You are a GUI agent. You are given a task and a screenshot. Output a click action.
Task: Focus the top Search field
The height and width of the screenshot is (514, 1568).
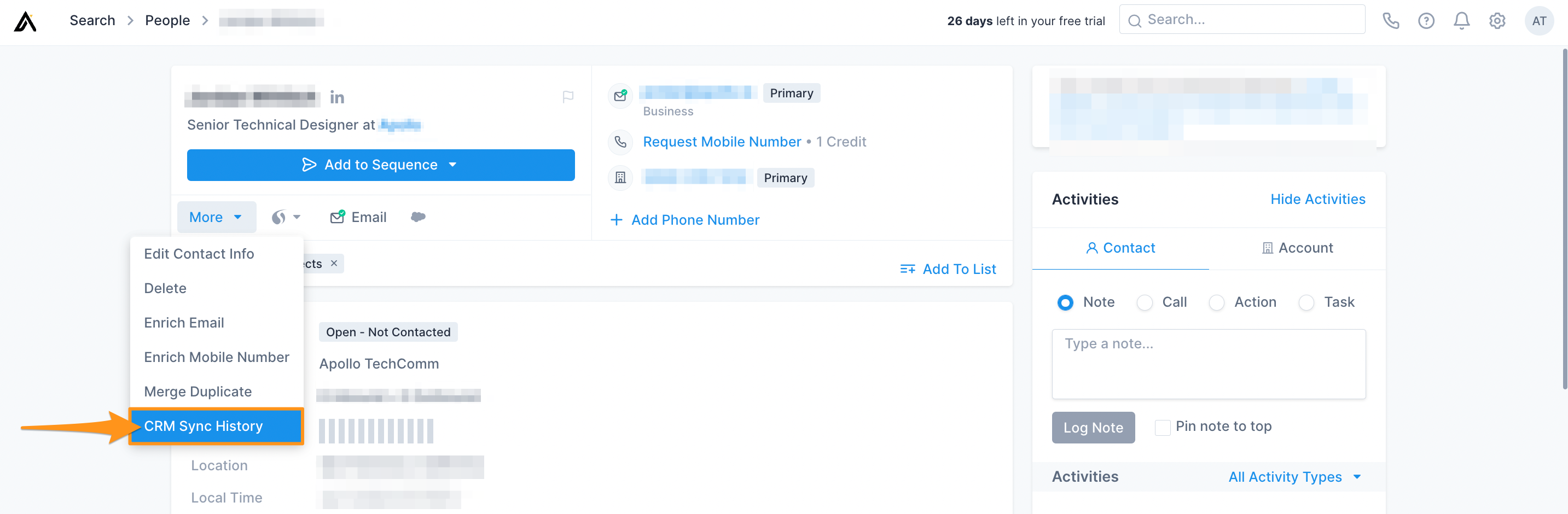1242,20
